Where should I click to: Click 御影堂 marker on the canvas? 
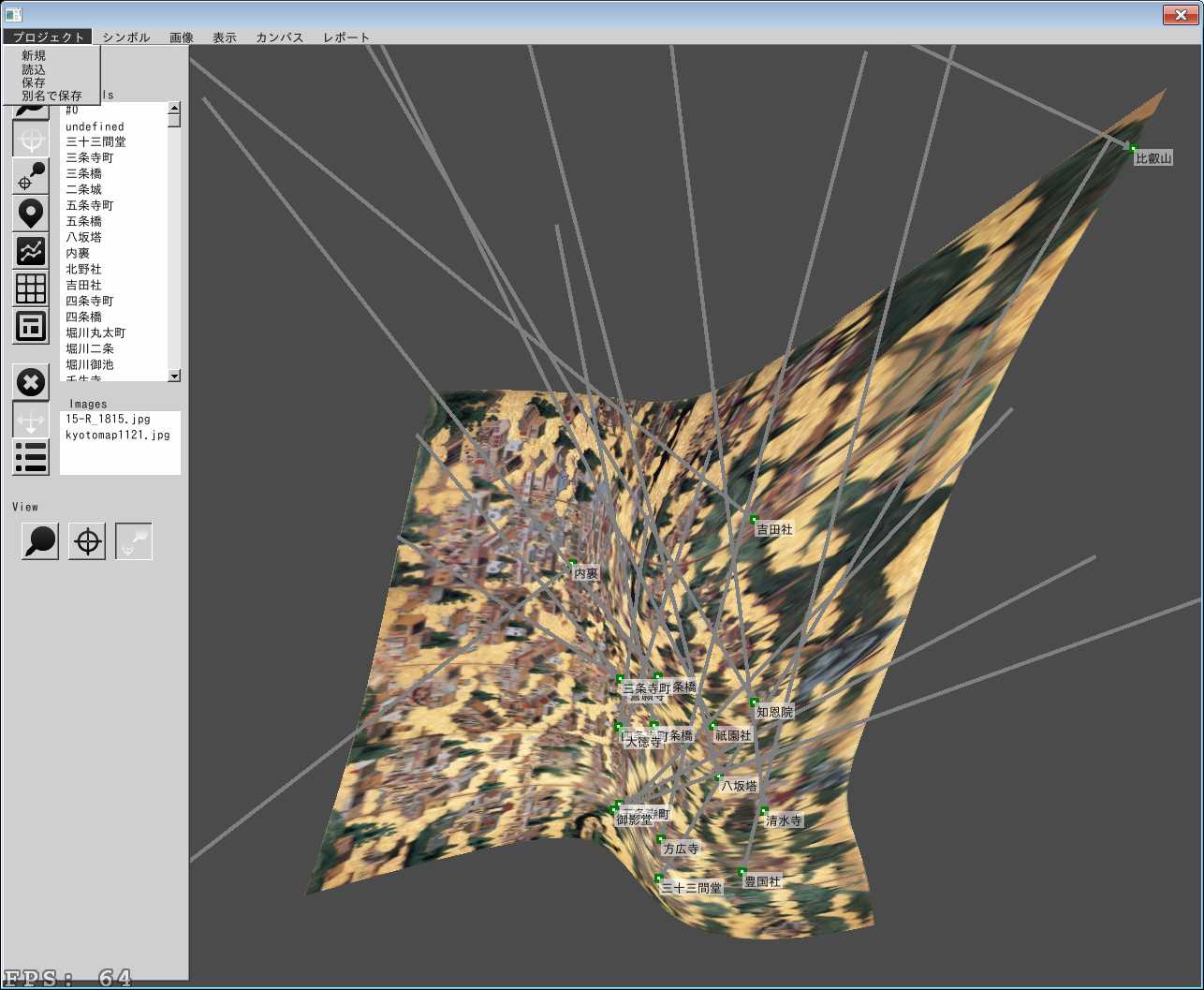(634, 820)
